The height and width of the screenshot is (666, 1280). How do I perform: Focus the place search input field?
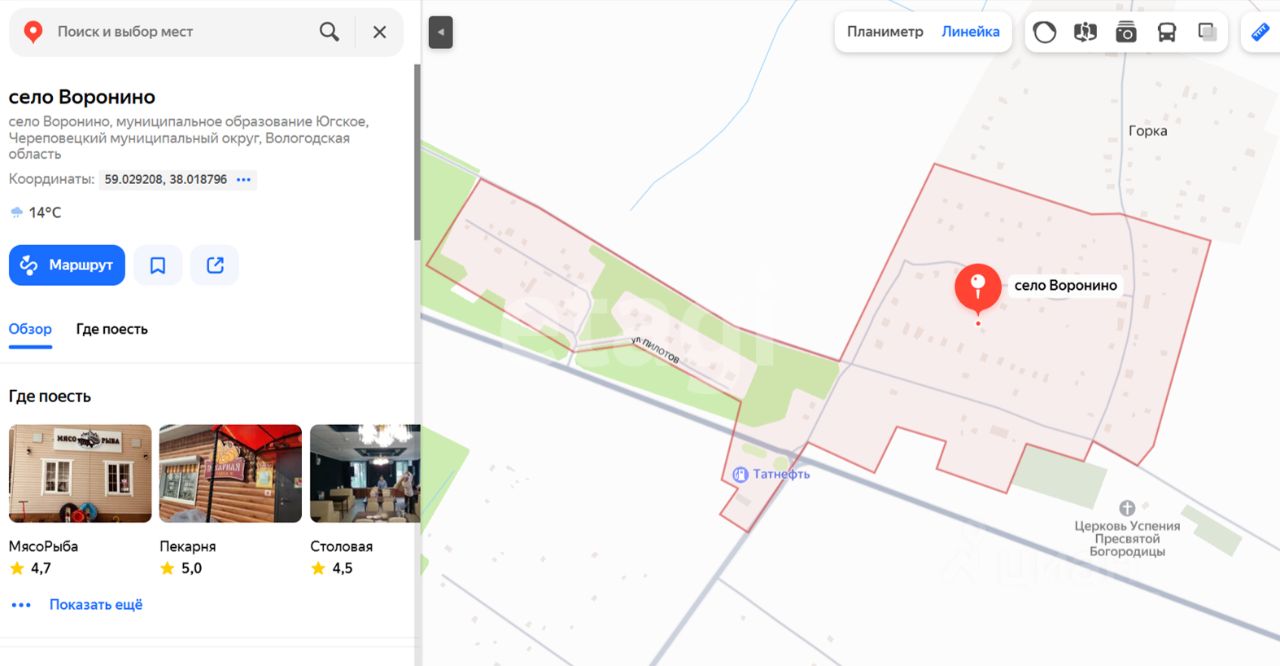click(180, 32)
